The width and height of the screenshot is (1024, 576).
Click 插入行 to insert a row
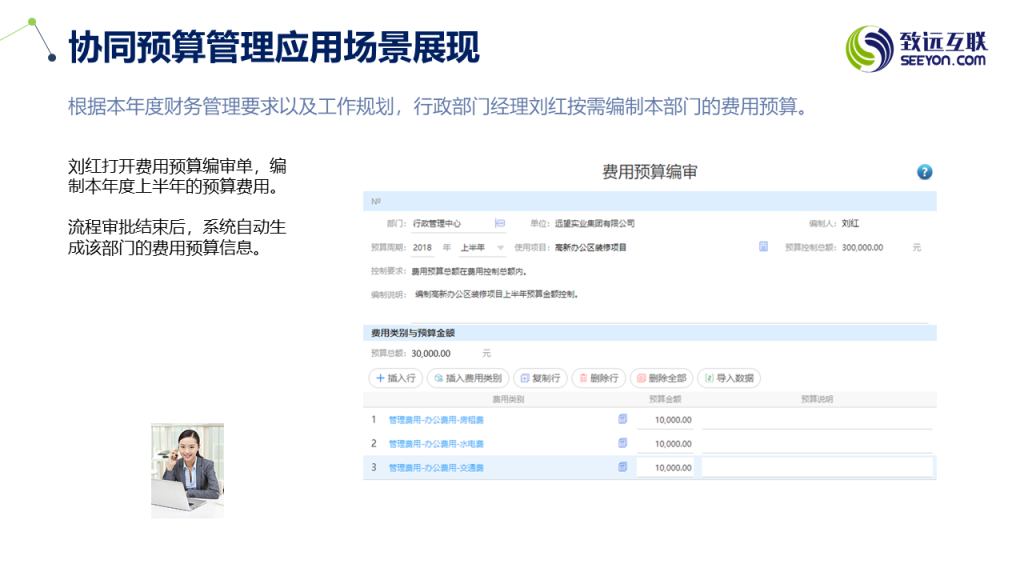[x=395, y=379]
